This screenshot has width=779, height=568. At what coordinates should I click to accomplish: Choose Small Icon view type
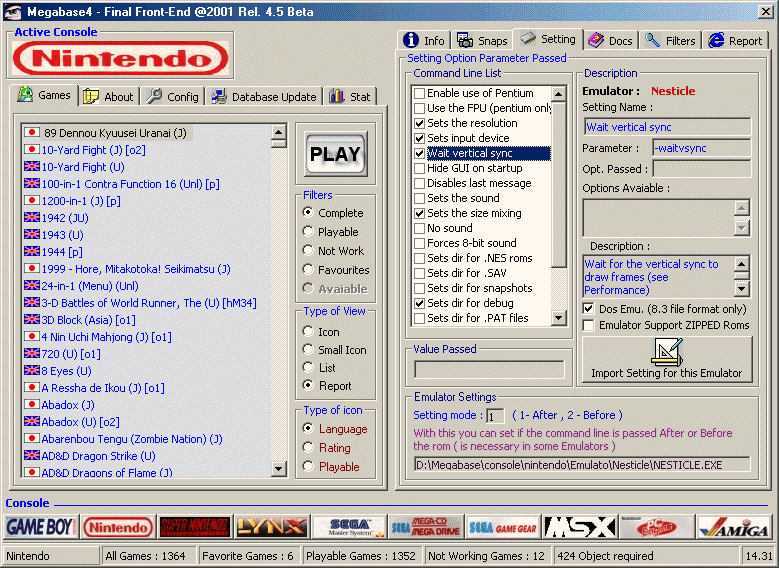308,349
